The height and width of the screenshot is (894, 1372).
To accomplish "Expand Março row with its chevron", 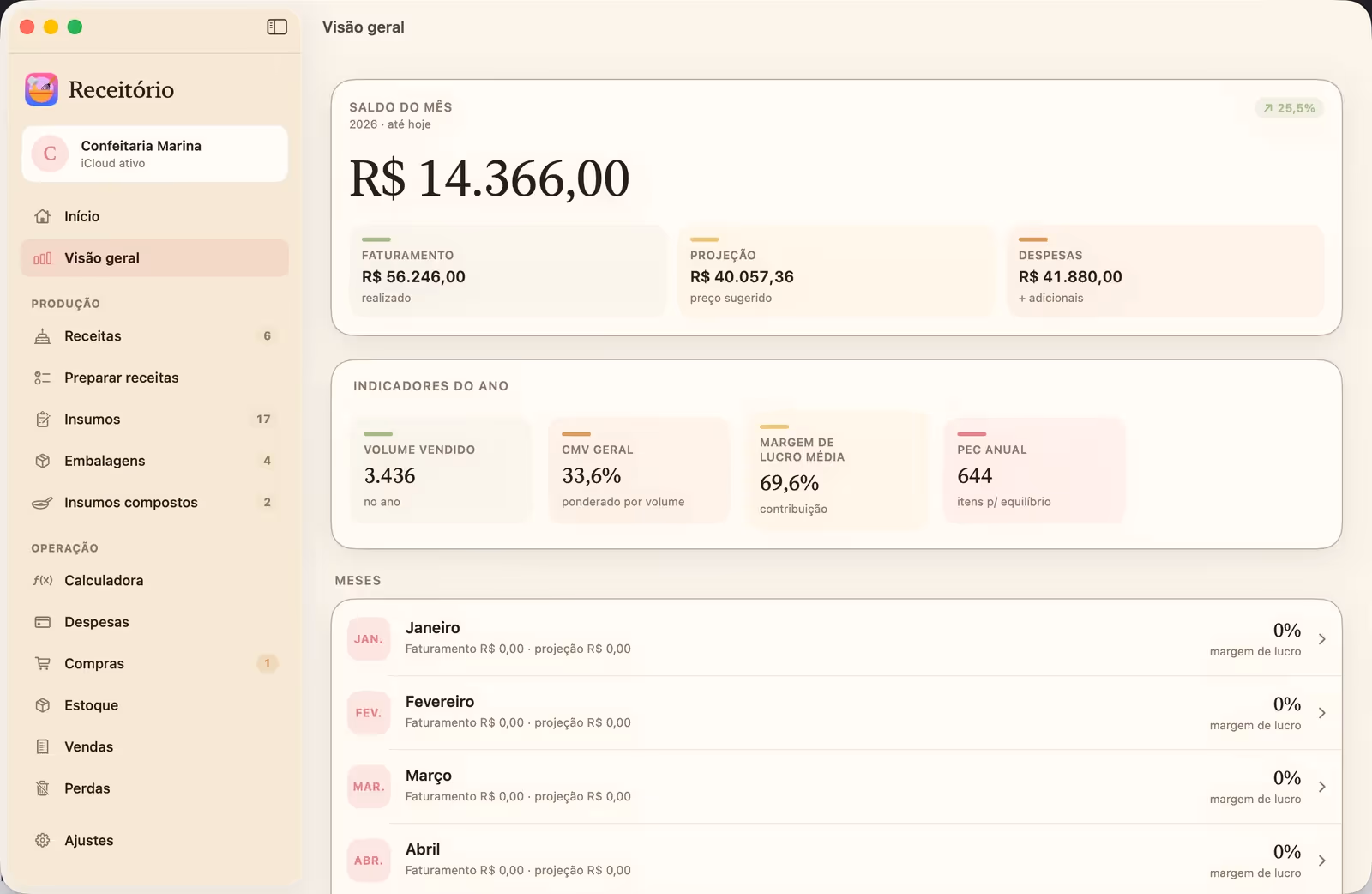I will click(1321, 787).
